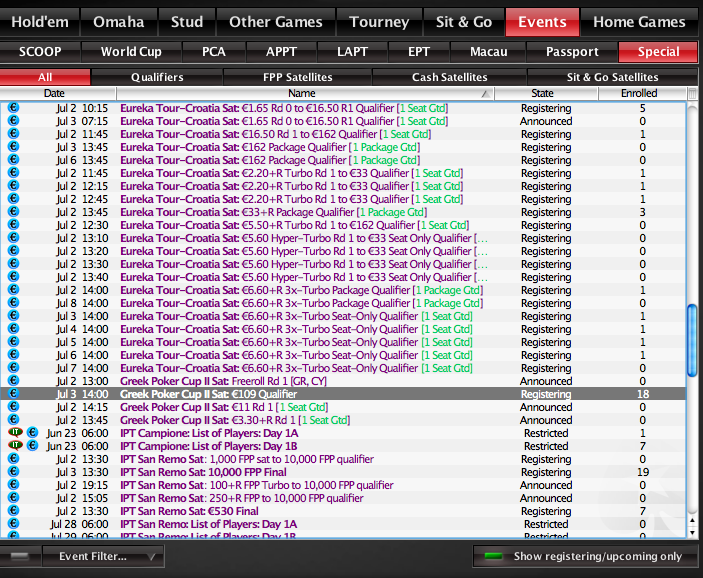
Task: Click euro icon on Greek Poker Cup €109 Qualifier row
Action: coord(13,393)
